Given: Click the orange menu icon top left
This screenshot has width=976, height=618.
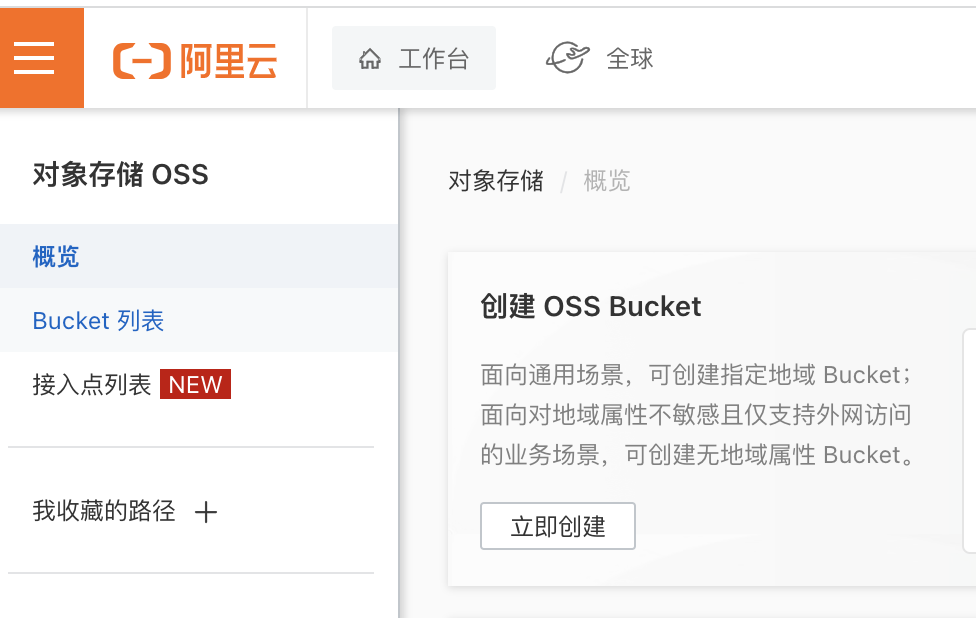Looking at the screenshot, I should [36, 57].
